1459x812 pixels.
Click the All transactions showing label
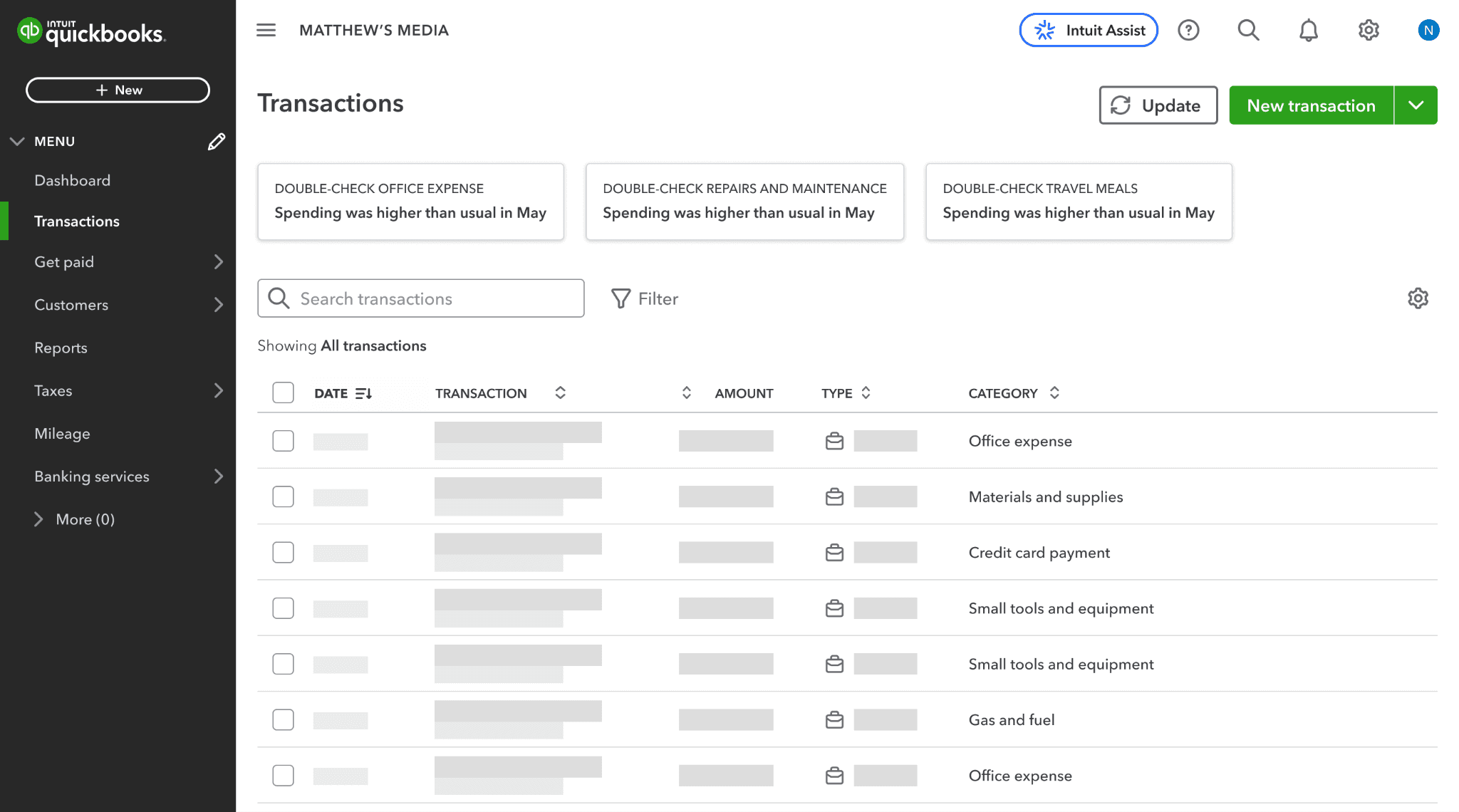point(373,345)
